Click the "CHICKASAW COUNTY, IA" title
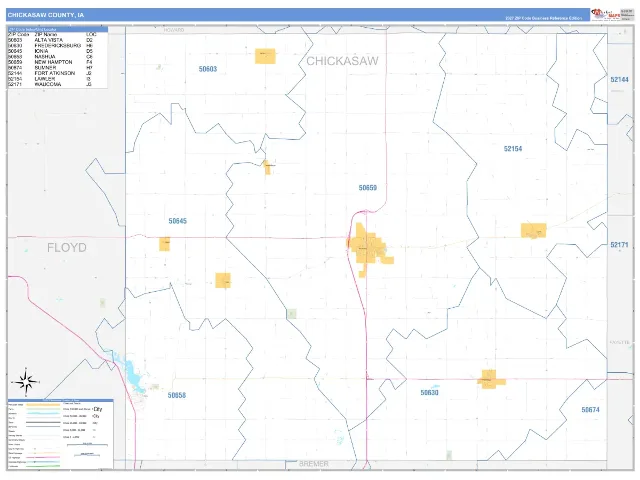Image resolution: width=640 pixels, height=480 pixels. 46,15
